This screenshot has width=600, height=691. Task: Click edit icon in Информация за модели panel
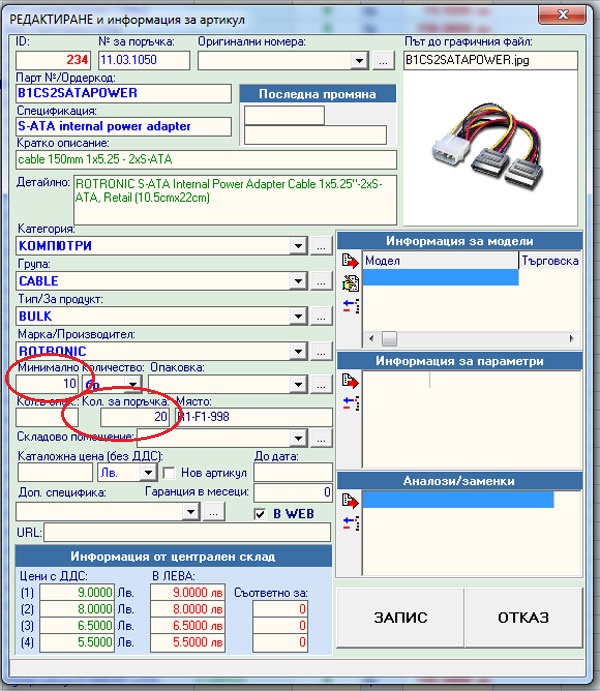350,283
